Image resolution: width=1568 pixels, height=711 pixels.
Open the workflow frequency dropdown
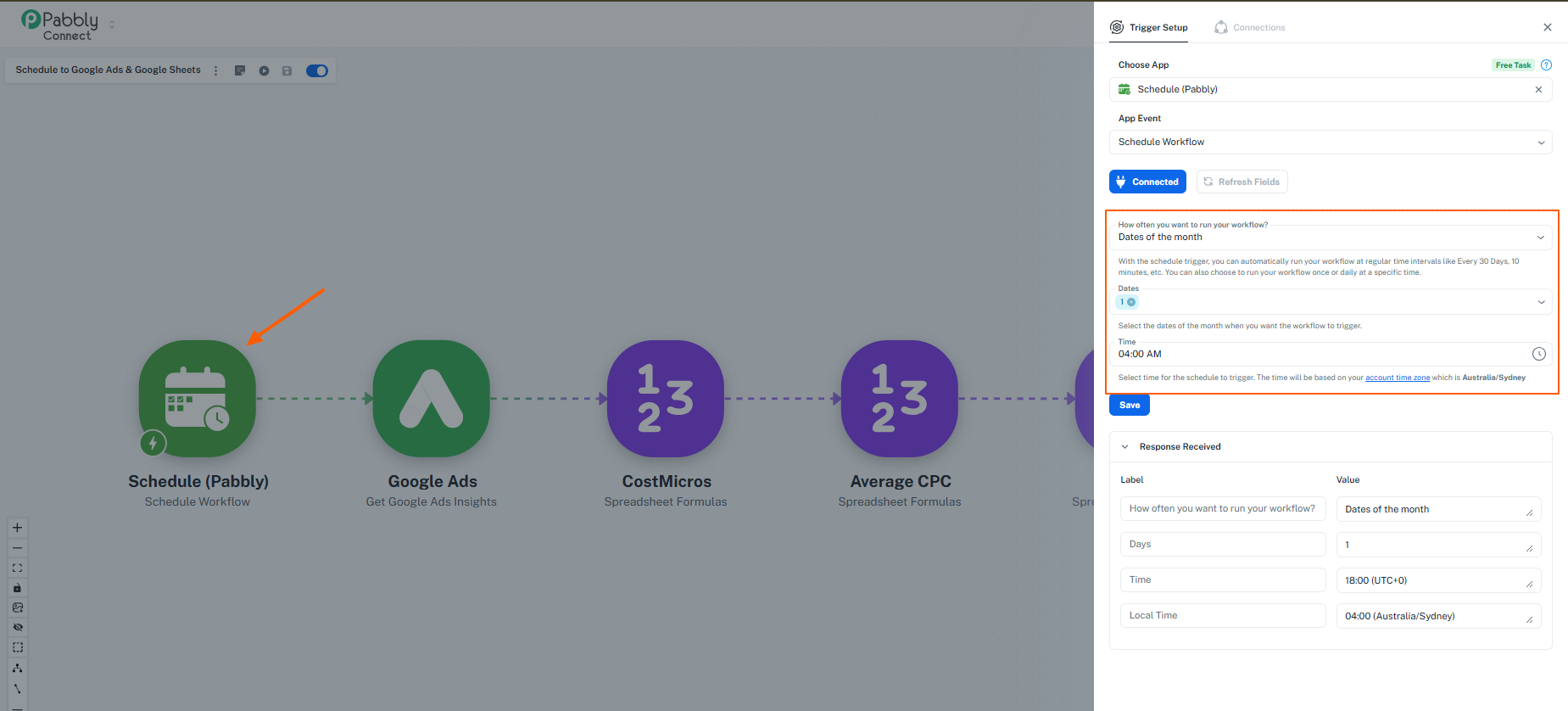(1331, 237)
